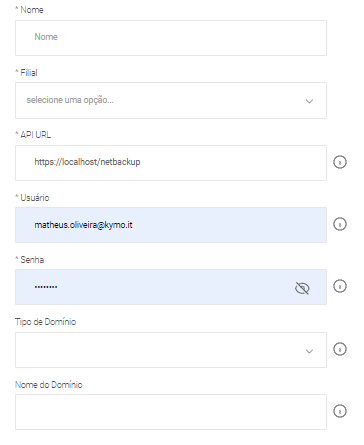Image resolution: width=364 pixels, height=445 pixels.
Task: Select the Usuário field with matheus.oliveira email
Action: [x=171, y=225]
